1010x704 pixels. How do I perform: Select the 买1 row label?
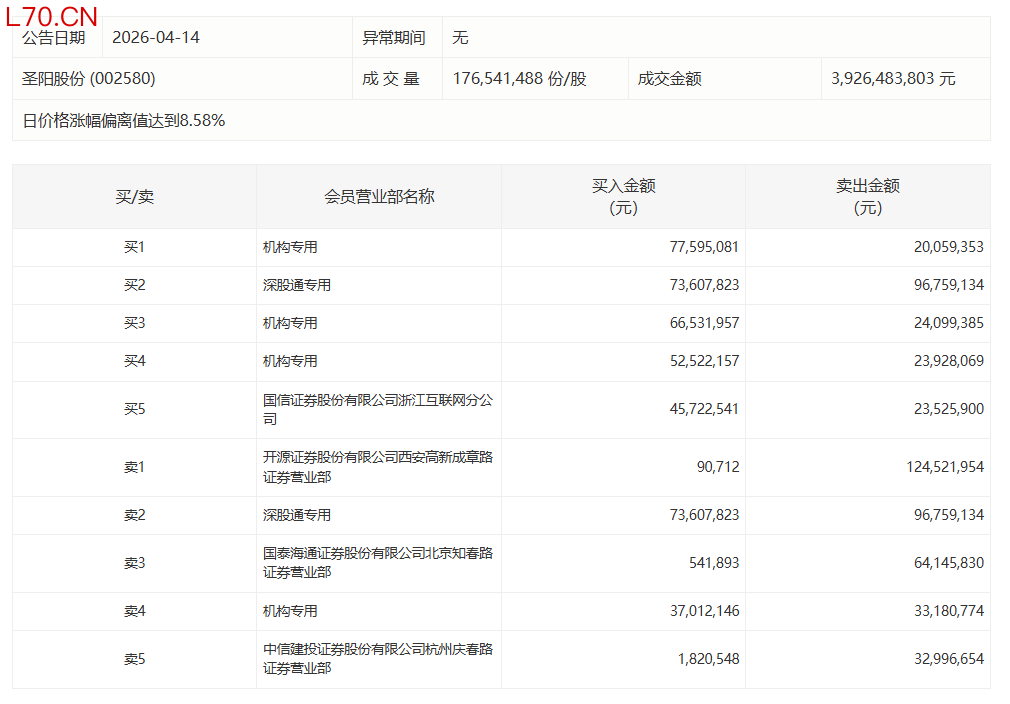click(x=134, y=247)
